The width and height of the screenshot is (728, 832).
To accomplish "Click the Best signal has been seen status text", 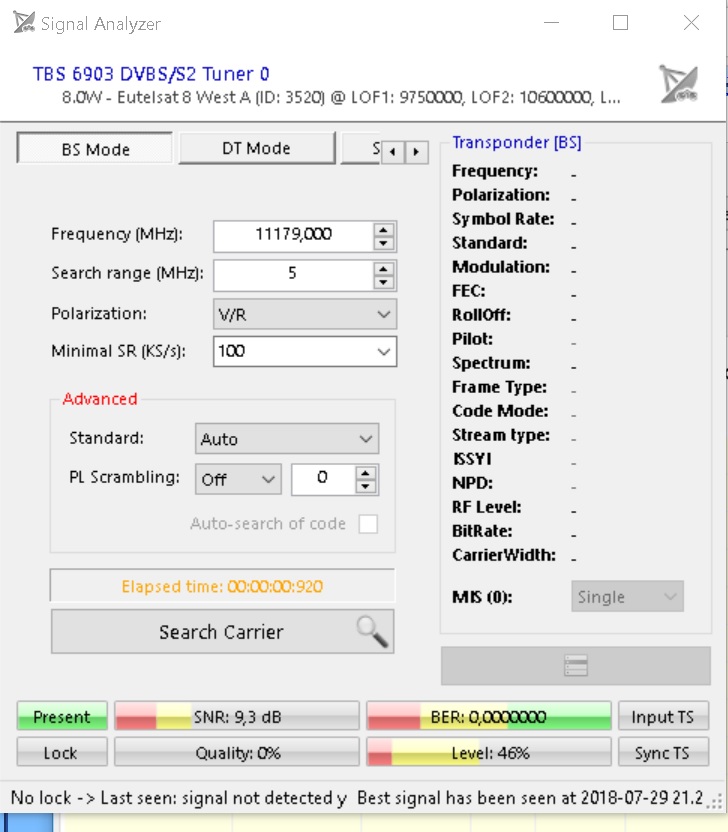I will tap(530, 797).
